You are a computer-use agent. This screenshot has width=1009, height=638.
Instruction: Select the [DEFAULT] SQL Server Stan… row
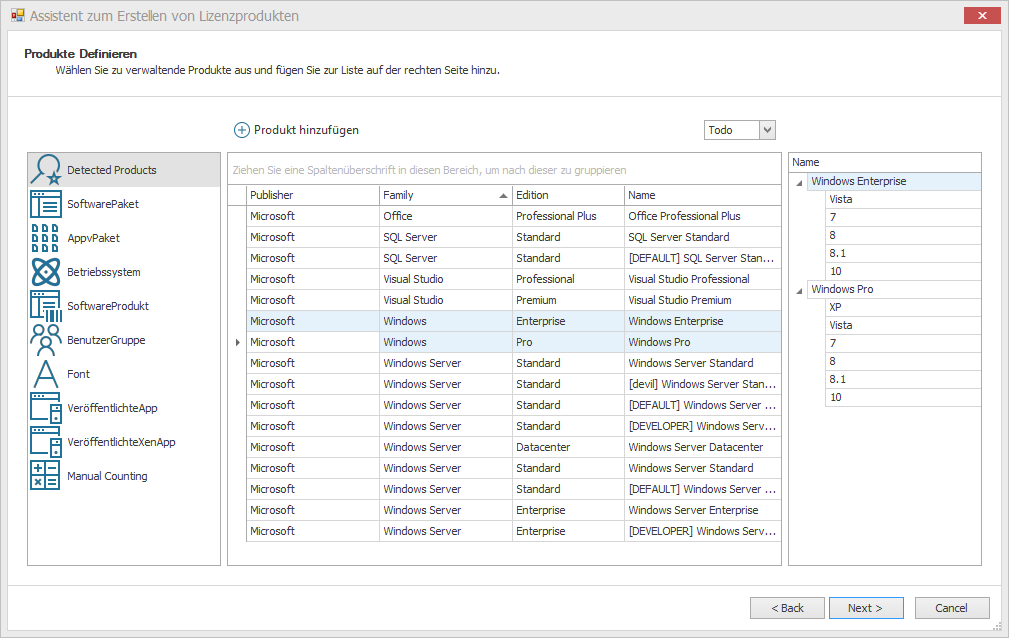click(x=514, y=258)
